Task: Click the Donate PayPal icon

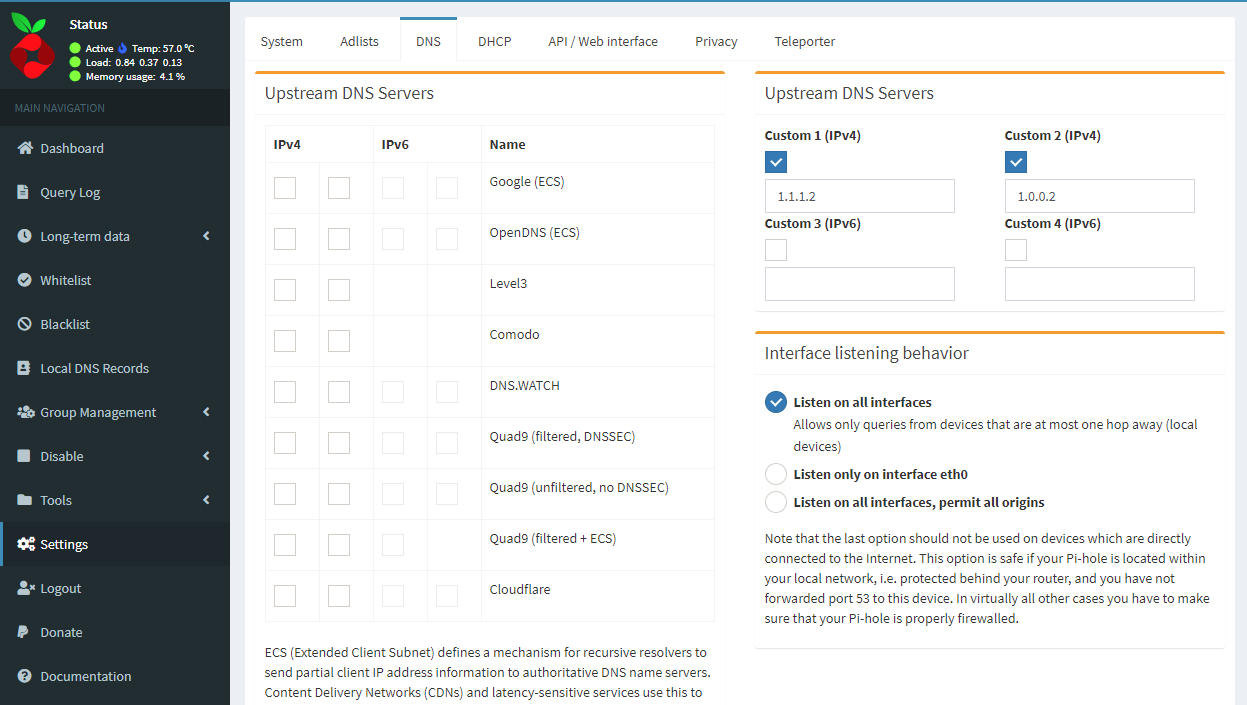Action: click(x=23, y=632)
